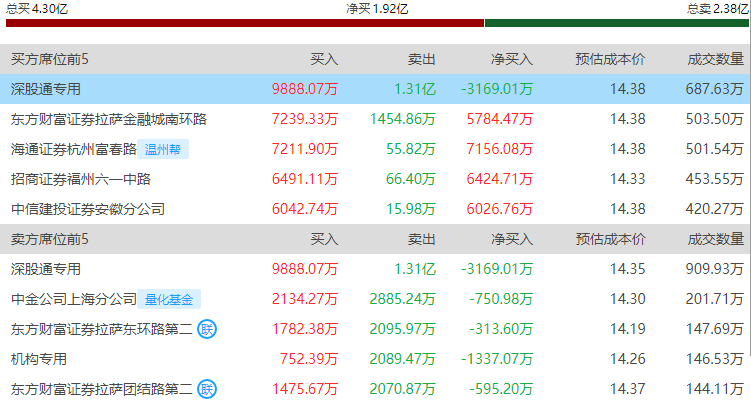Click estimated cost 14.26
Image resolution: width=751 pixels, height=401 pixels.
[627, 359]
